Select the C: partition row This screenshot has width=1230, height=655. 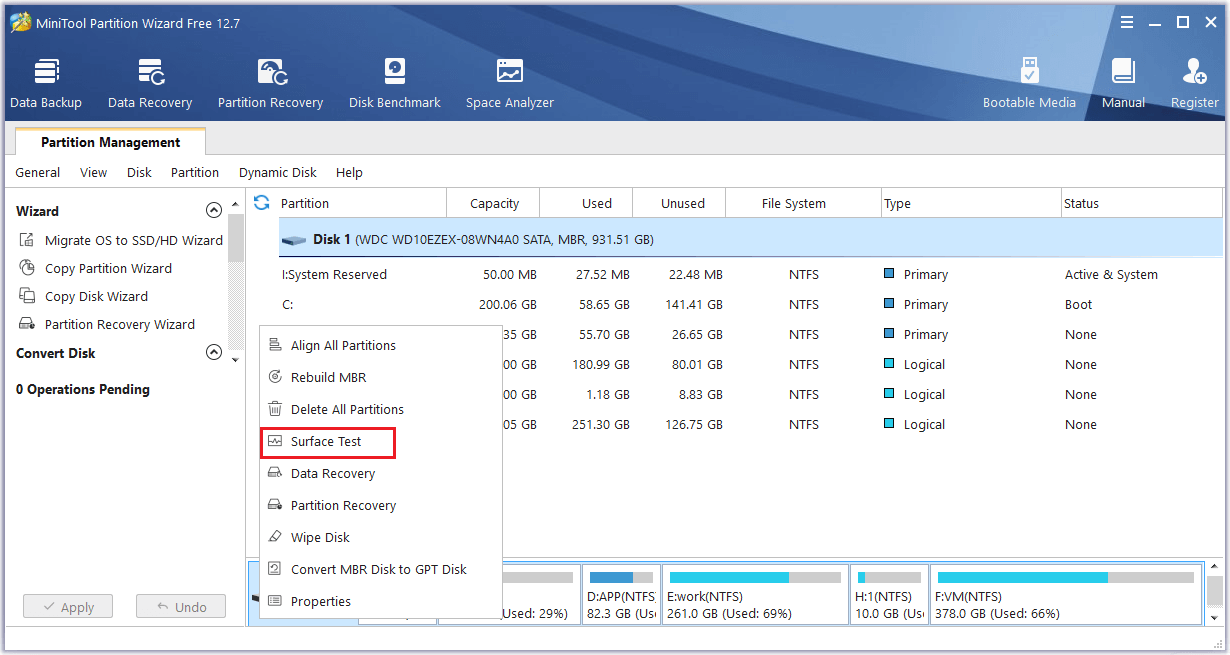pos(750,304)
